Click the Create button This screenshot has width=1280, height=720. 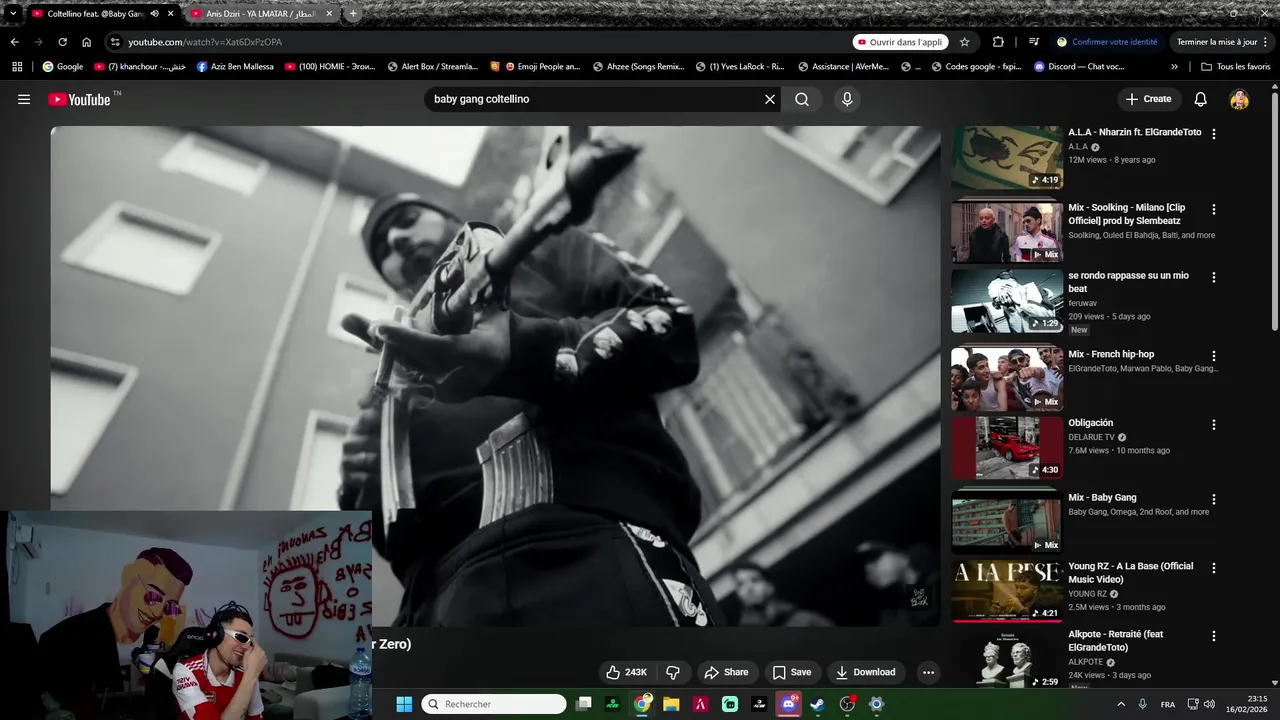1148,99
